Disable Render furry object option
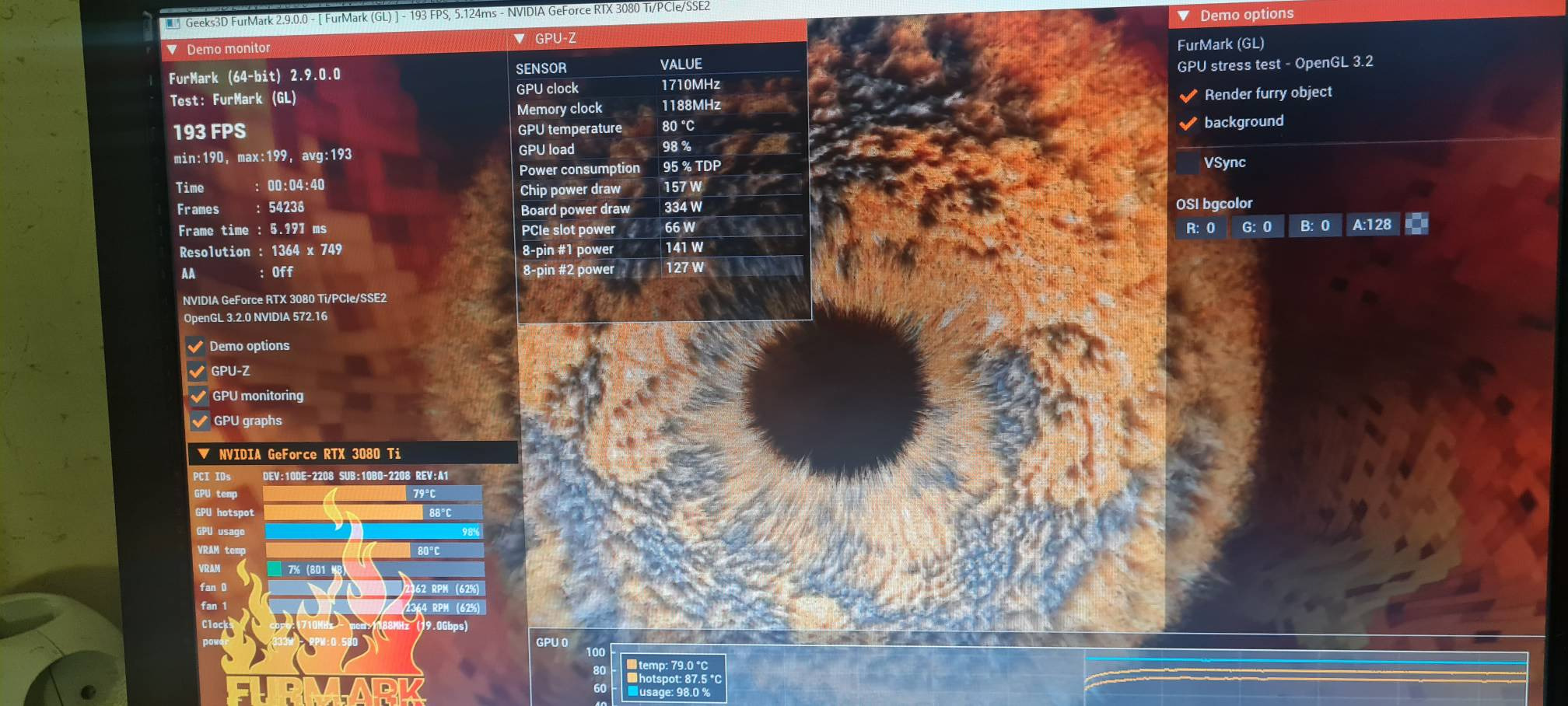 click(1188, 96)
